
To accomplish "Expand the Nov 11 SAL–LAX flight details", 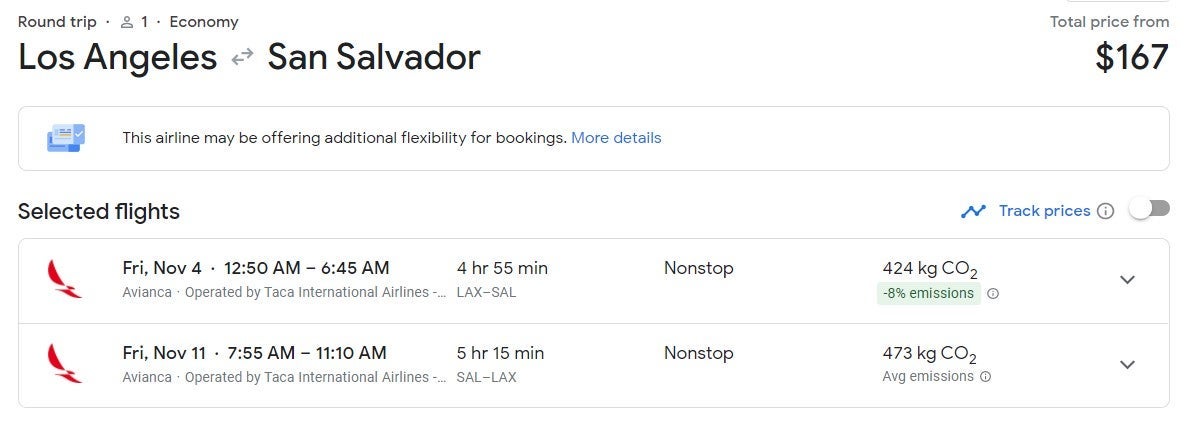I will click(1127, 364).
